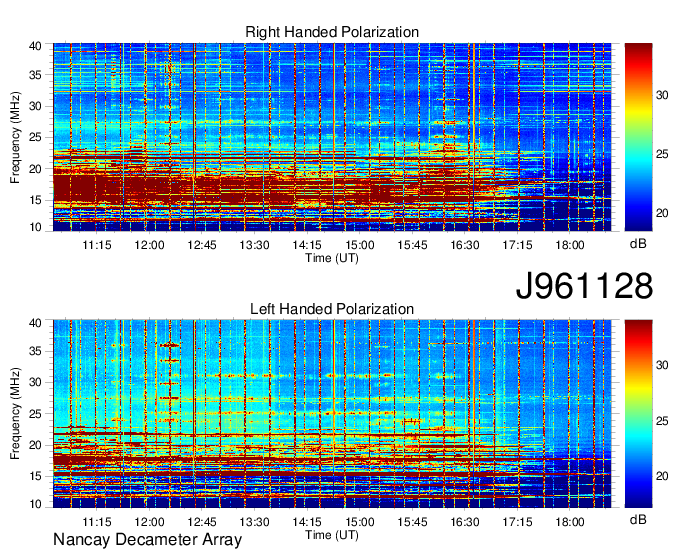
Task: Click the Right Handed Polarization title
Action: click(332, 32)
